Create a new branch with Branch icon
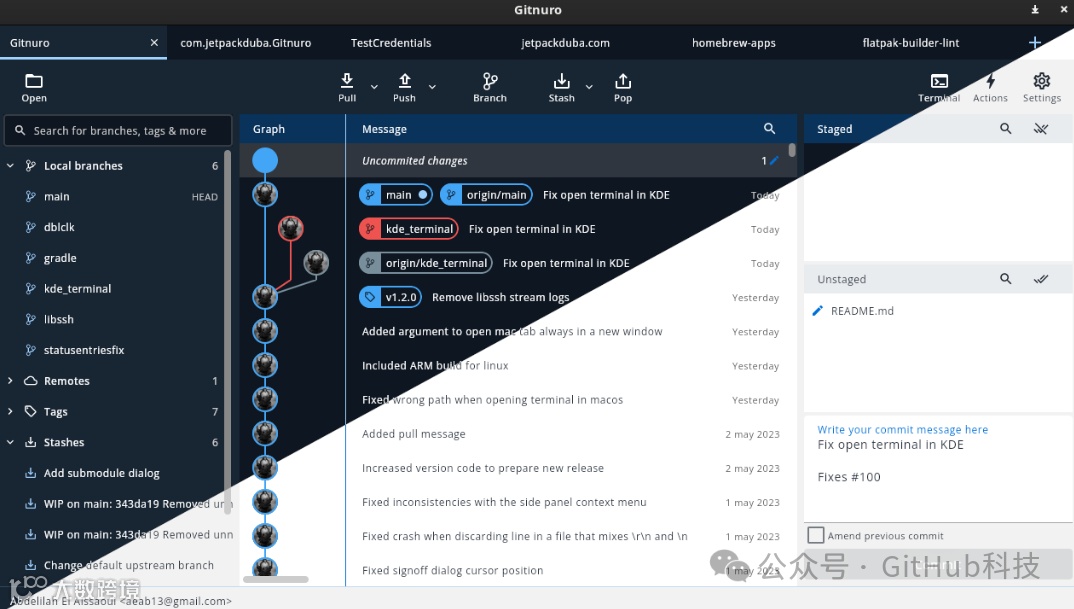The image size is (1074, 609). click(x=490, y=88)
